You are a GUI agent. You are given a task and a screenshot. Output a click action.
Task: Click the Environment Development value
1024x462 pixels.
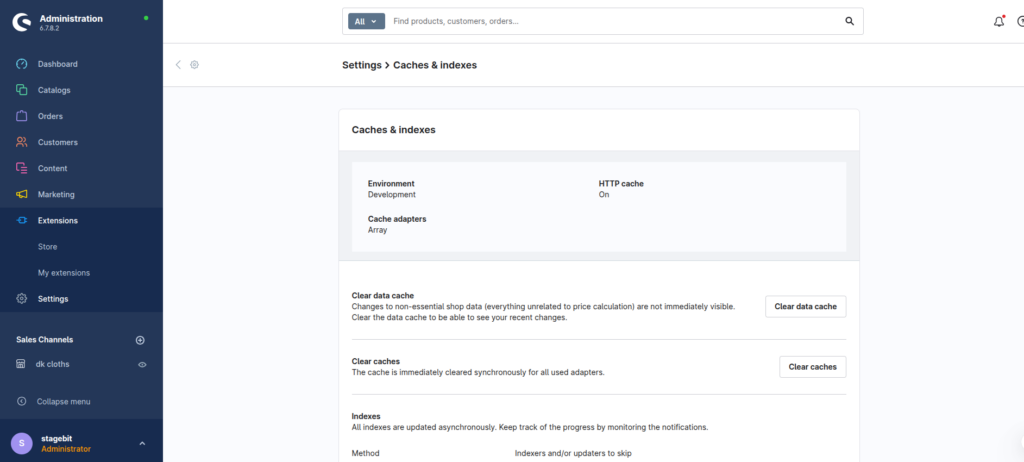(392, 195)
